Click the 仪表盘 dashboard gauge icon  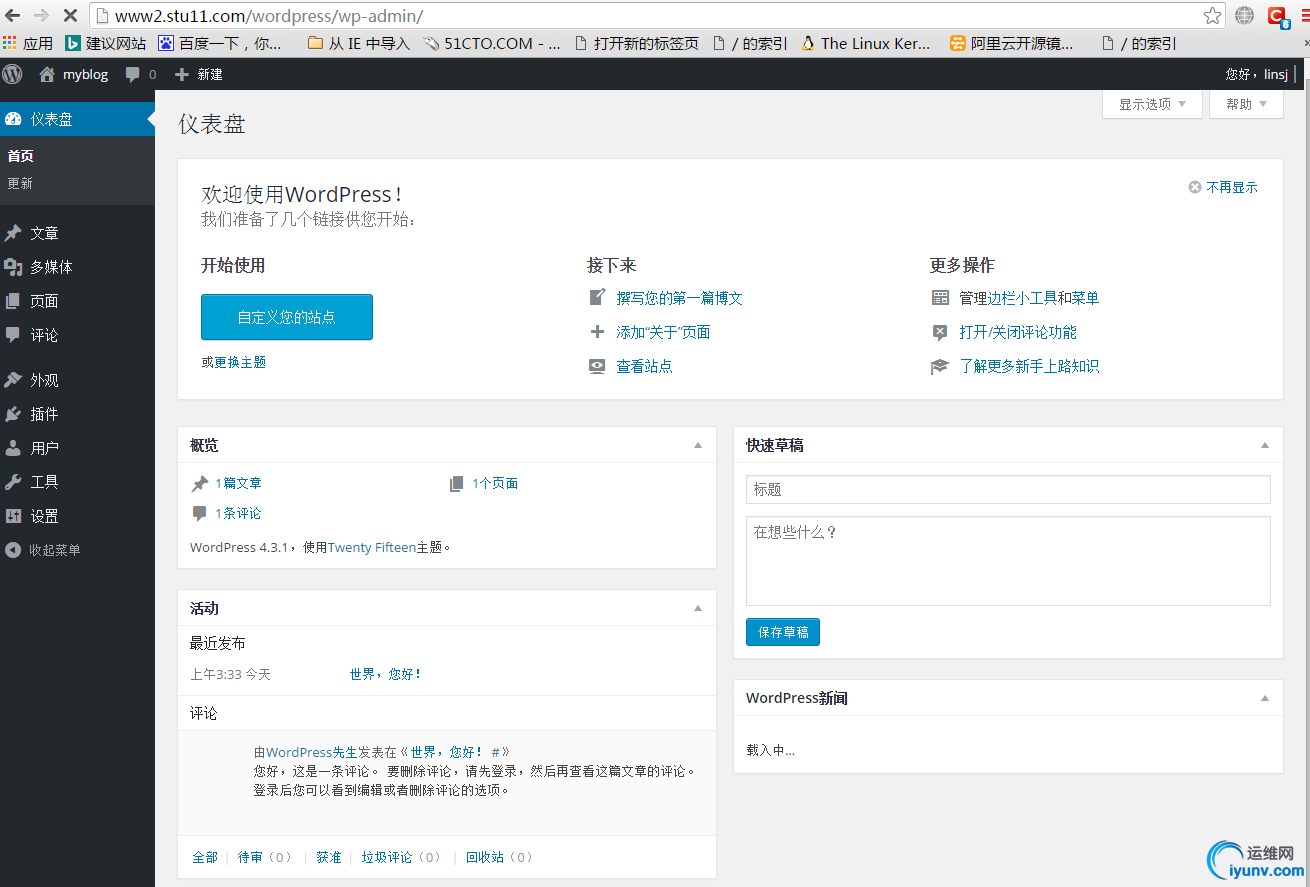click(x=13, y=119)
